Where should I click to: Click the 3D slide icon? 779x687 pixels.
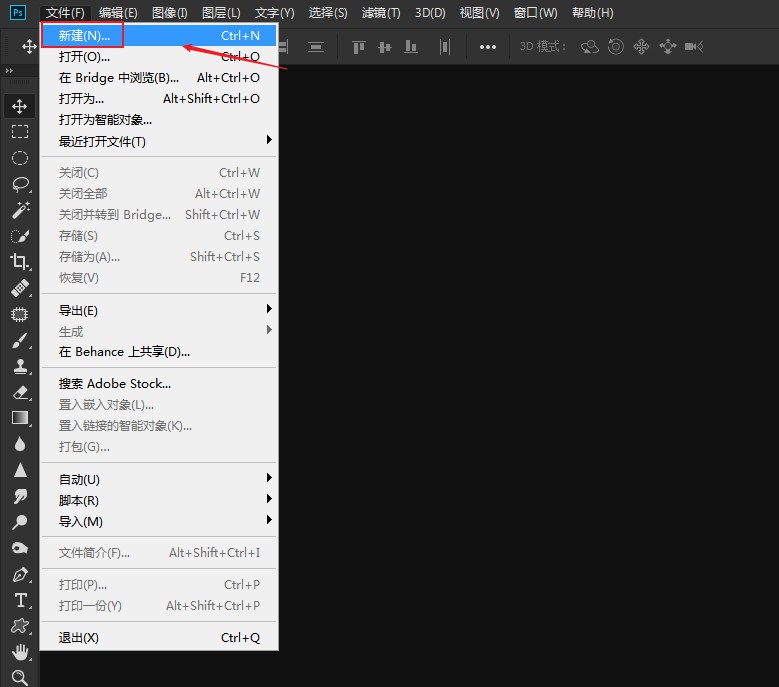click(668, 47)
